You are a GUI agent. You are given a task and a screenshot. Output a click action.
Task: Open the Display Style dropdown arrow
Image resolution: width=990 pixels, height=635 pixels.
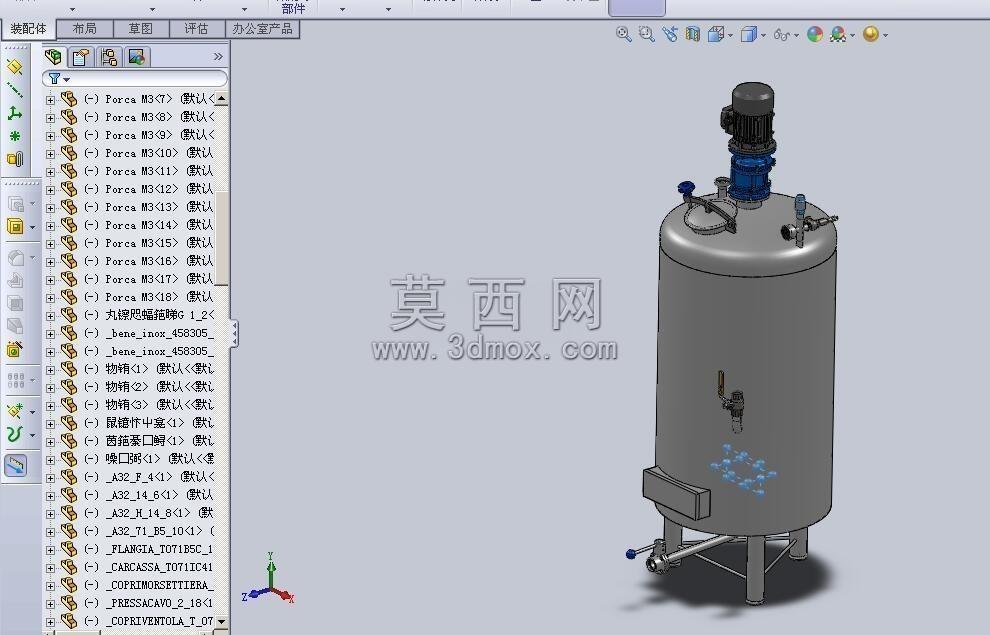click(763, 35)
